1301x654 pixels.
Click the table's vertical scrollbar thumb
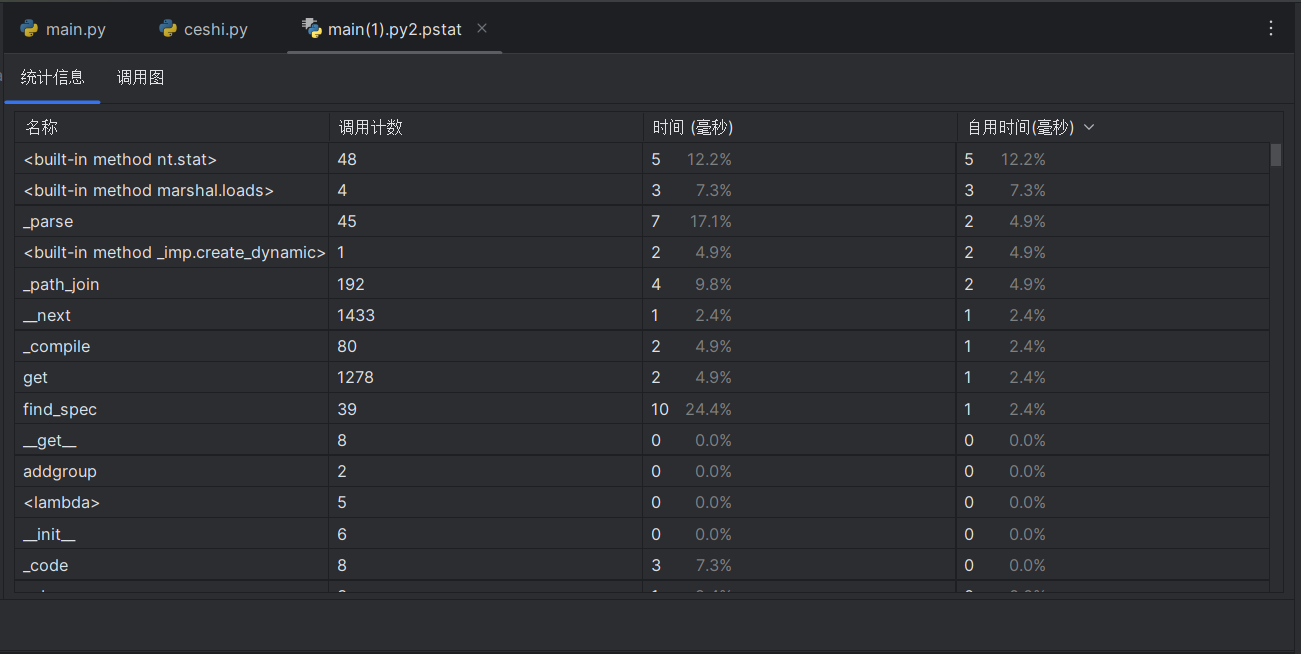point(1275,155)
